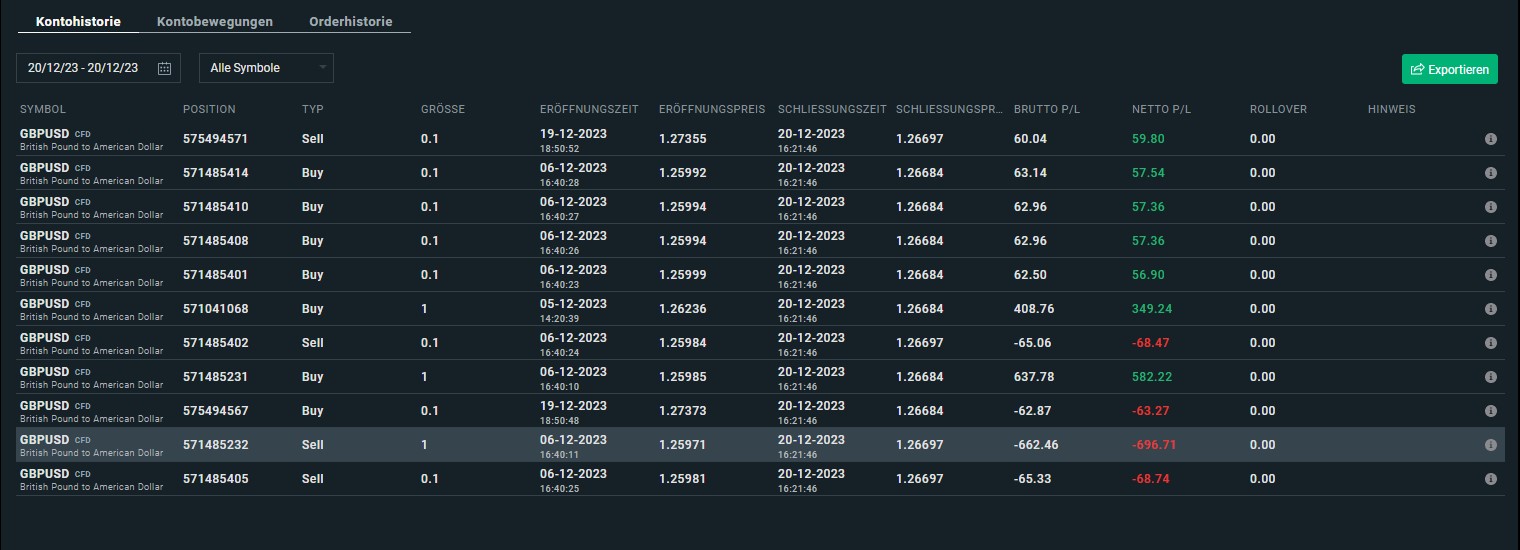This screenshot has height=550, width=1520.
Task: Click net P/L value 59.80
Action: [x=1148, y=139]
